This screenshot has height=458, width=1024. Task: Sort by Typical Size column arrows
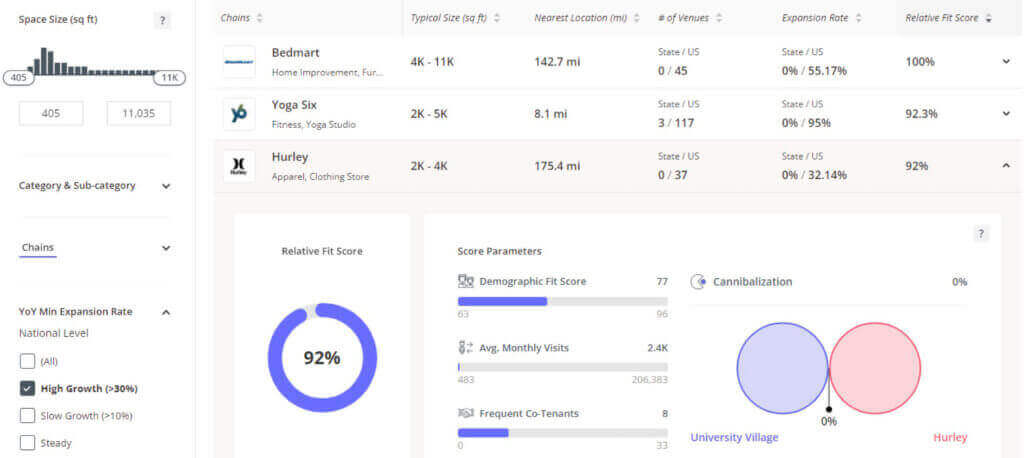pyautogui.click(x=496, y=18)
